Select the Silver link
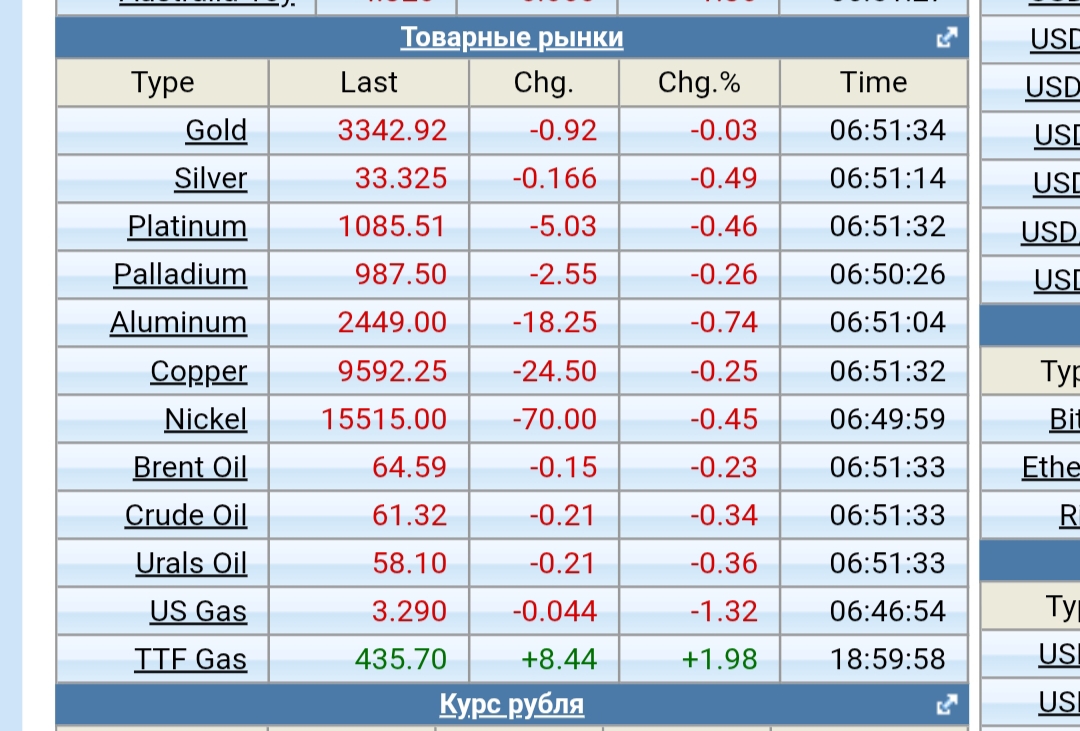The image size is (1080, 731). (x=210, y=179)
